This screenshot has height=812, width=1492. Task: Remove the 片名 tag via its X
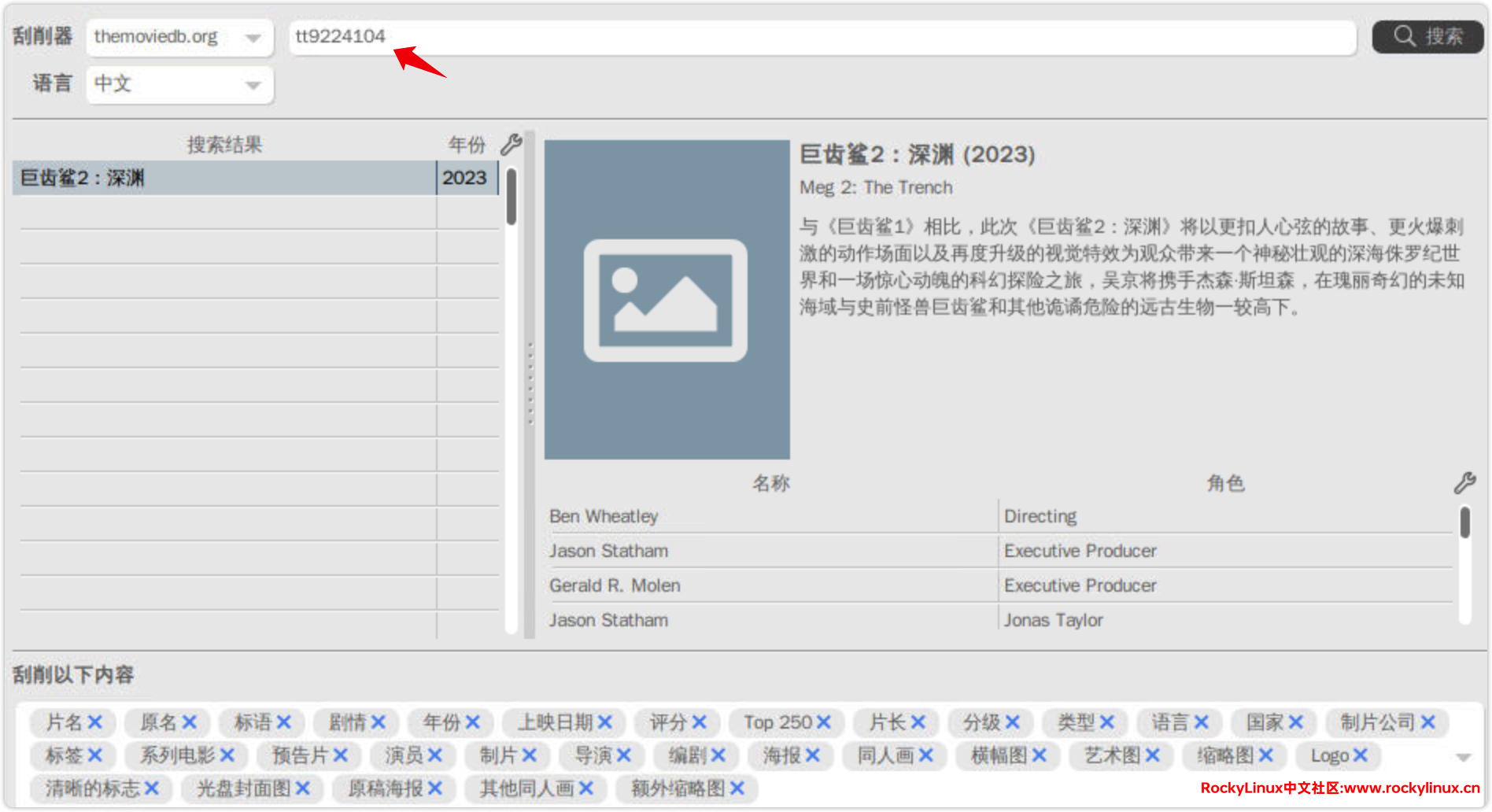pos(95,722)
